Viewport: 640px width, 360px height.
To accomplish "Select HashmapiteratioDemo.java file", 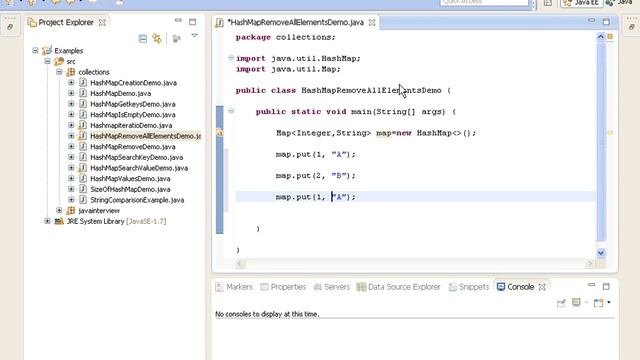I will point(131,125).
